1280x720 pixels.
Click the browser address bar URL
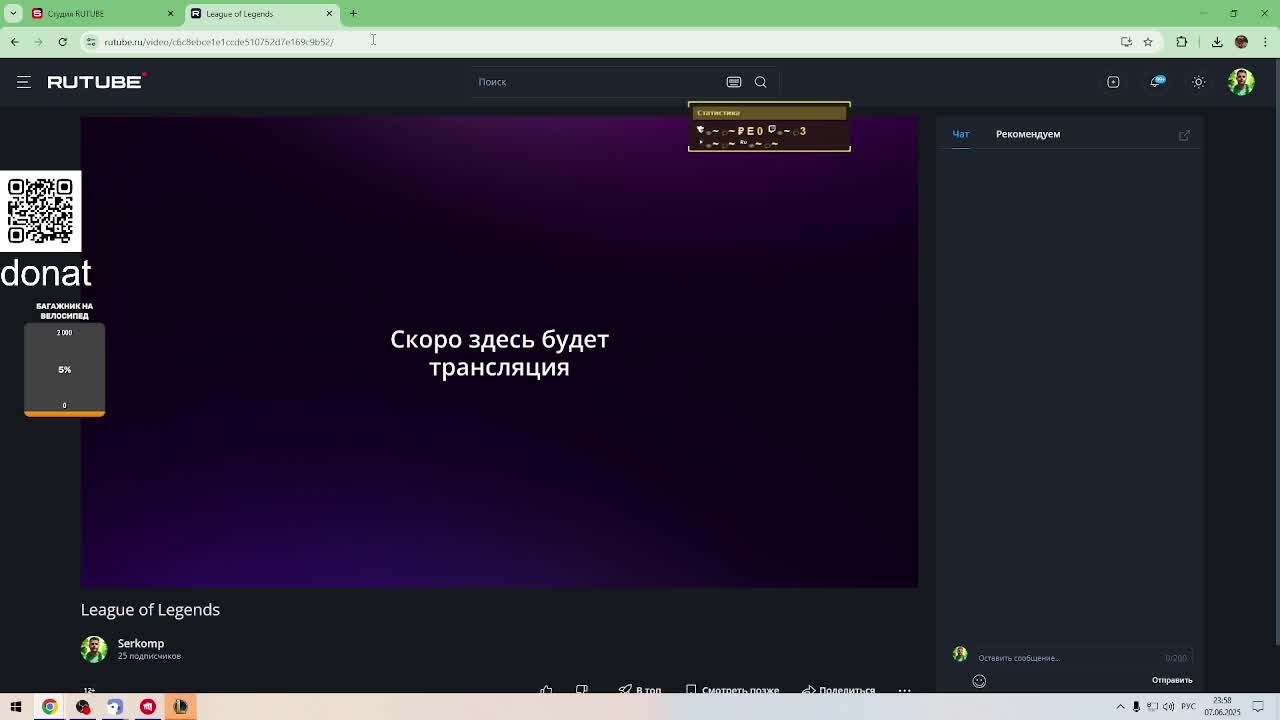219,42
